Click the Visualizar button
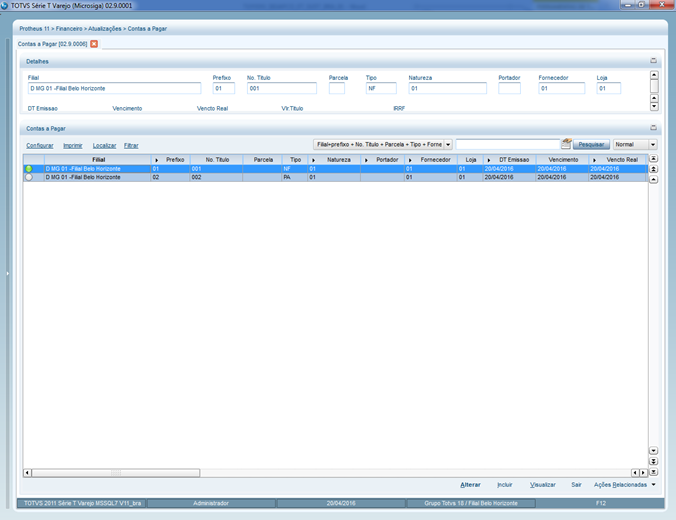Screen dimensions: 676x520 pos(543,485)
